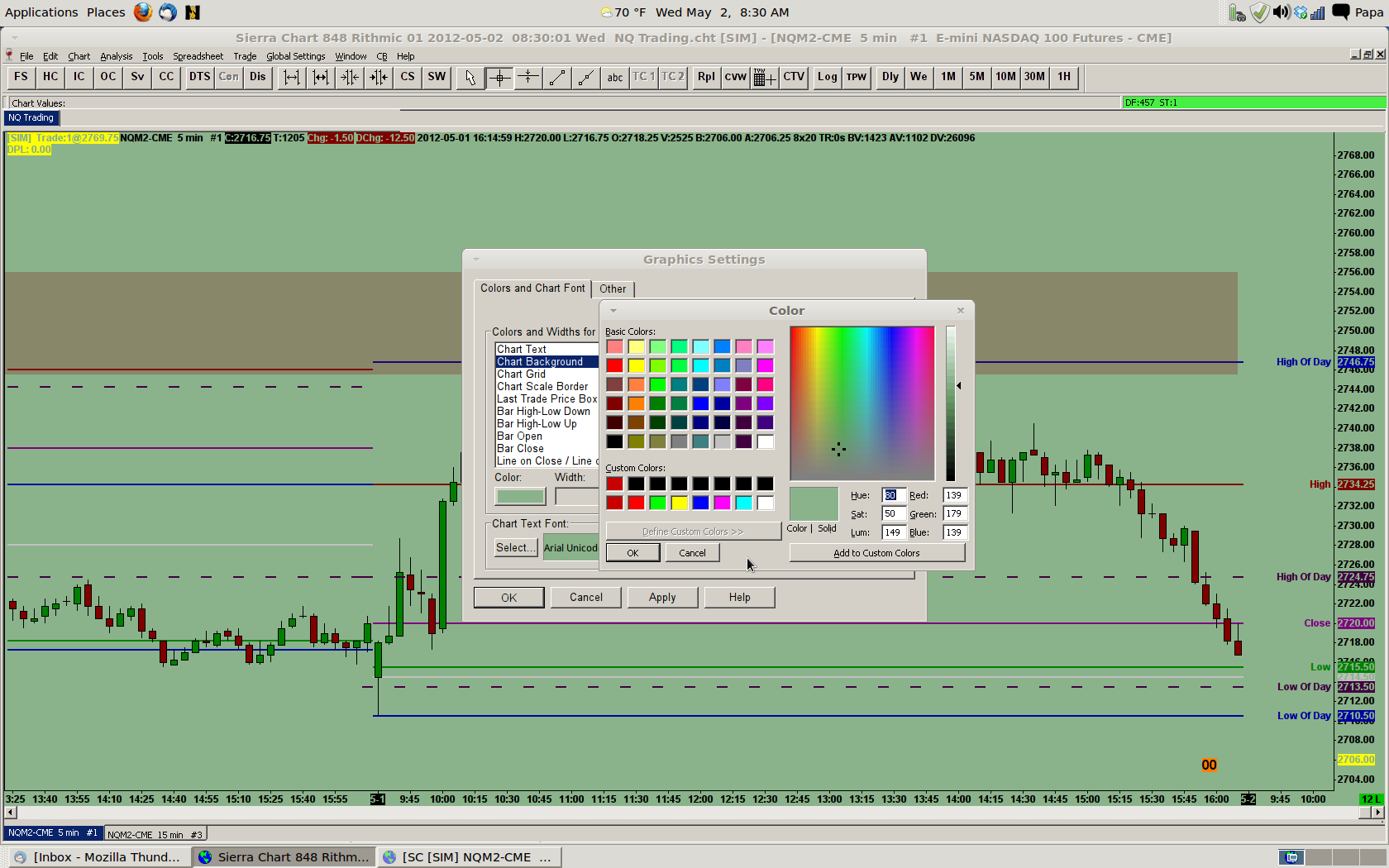Open the Analysis menu
The height and width of the screenshot is (868, 1389).
click(117, 56)
